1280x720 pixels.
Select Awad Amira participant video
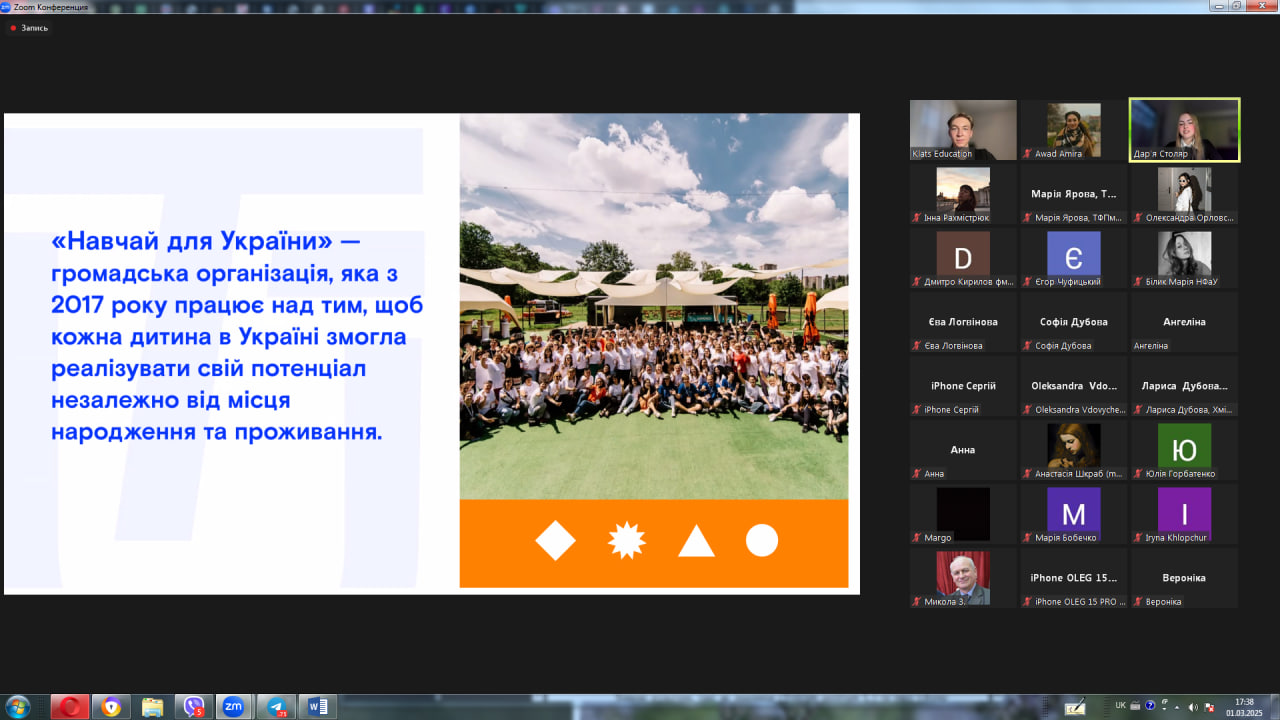click(x=1074, y=130)
